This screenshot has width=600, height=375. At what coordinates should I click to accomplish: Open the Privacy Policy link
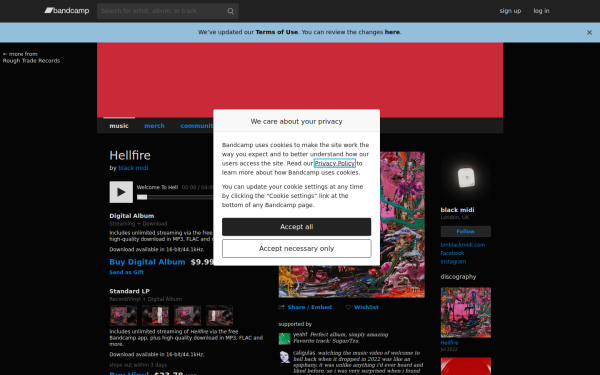(334, 163)
